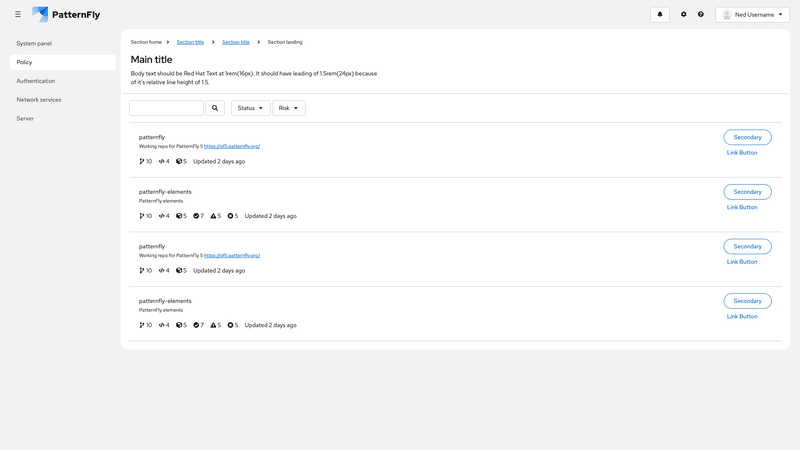Viewport: 800px width, 450px height.
Task: Click Link Button in last list row
Action: (x=742, y=317)
